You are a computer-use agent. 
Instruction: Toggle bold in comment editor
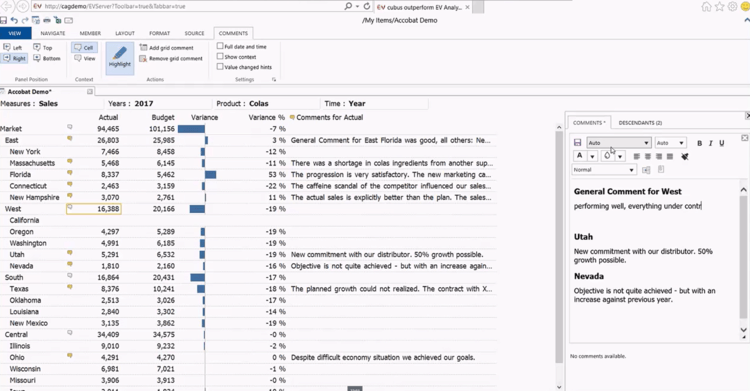tap(699, 143)
